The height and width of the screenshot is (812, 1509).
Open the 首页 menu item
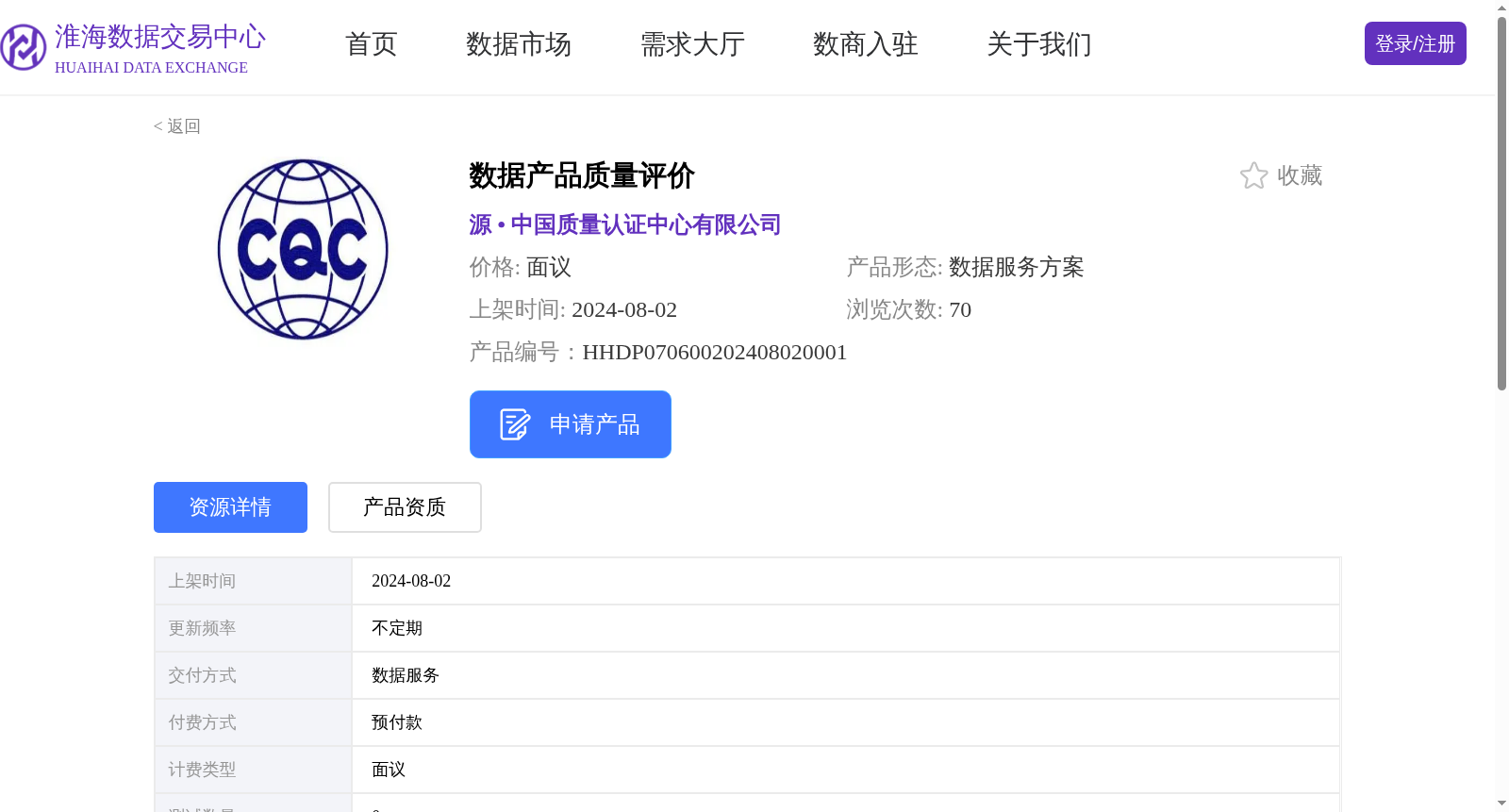pos(372,44)
